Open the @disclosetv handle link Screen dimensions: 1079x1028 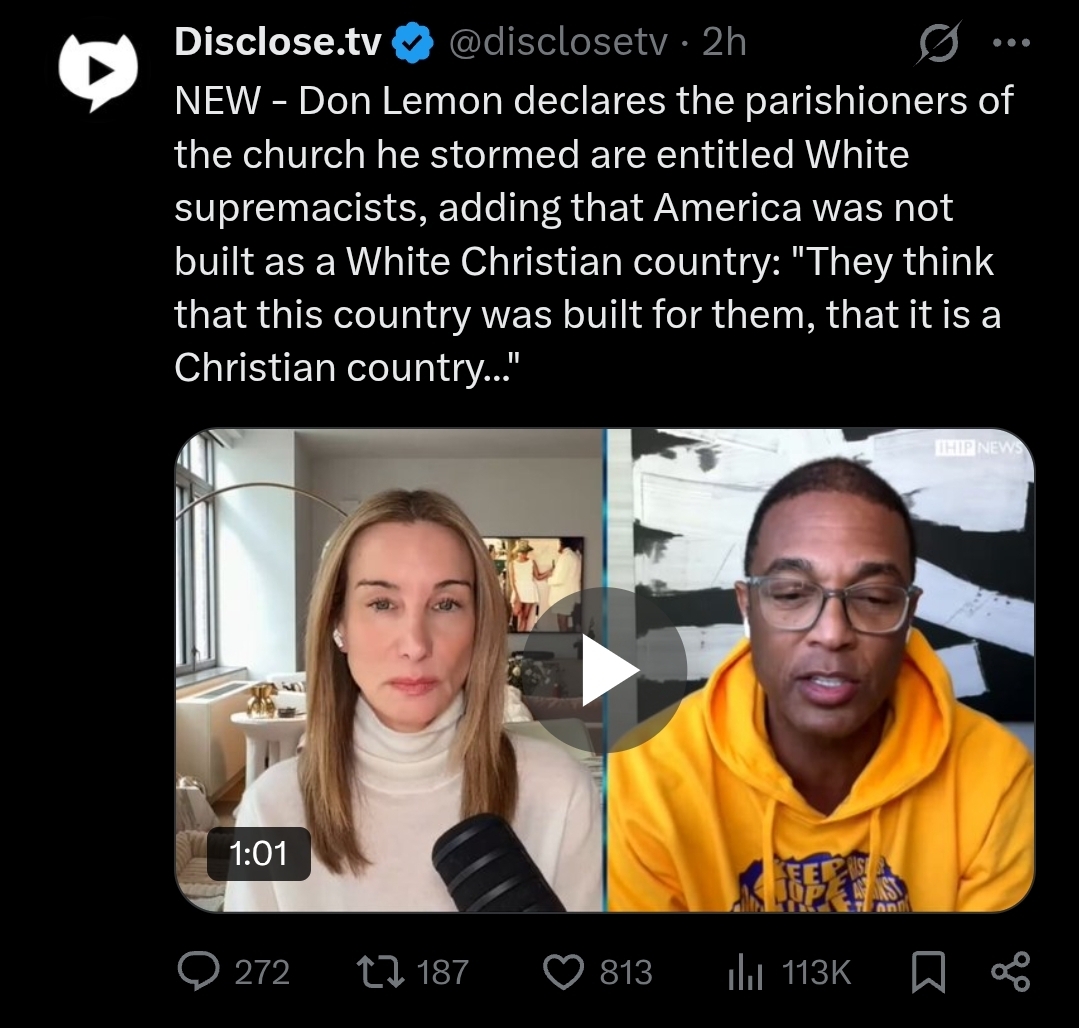click(x=558, y=42)
